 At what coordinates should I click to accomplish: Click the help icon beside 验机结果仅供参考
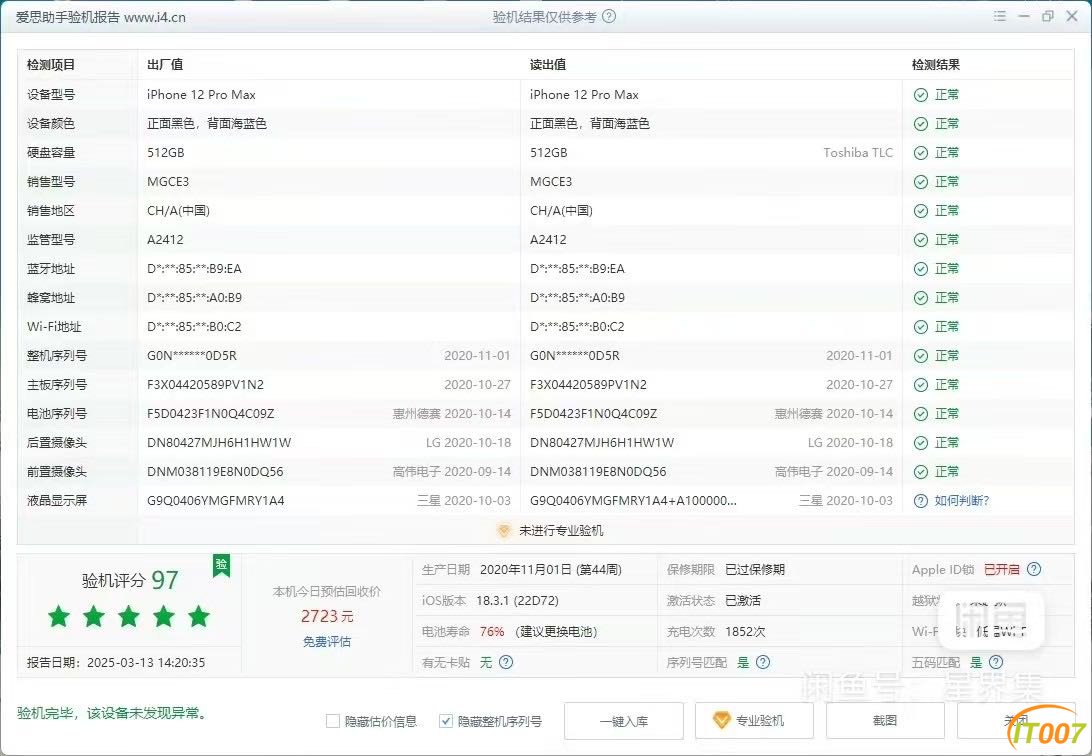point(609,17)
